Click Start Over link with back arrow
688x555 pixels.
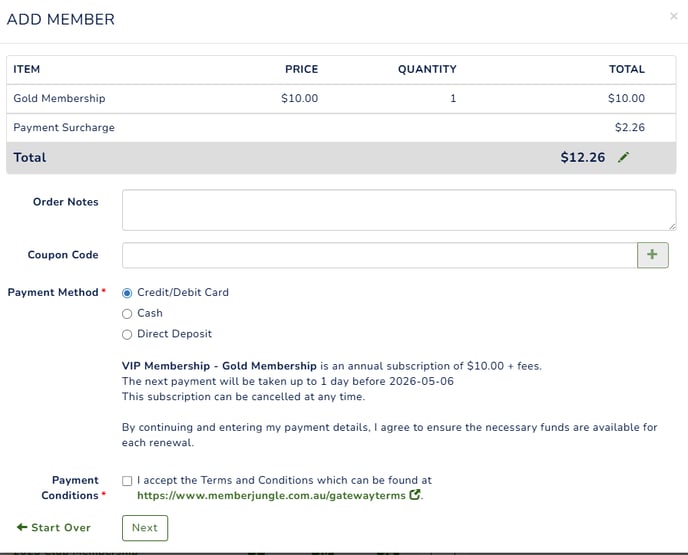point(54,527)
